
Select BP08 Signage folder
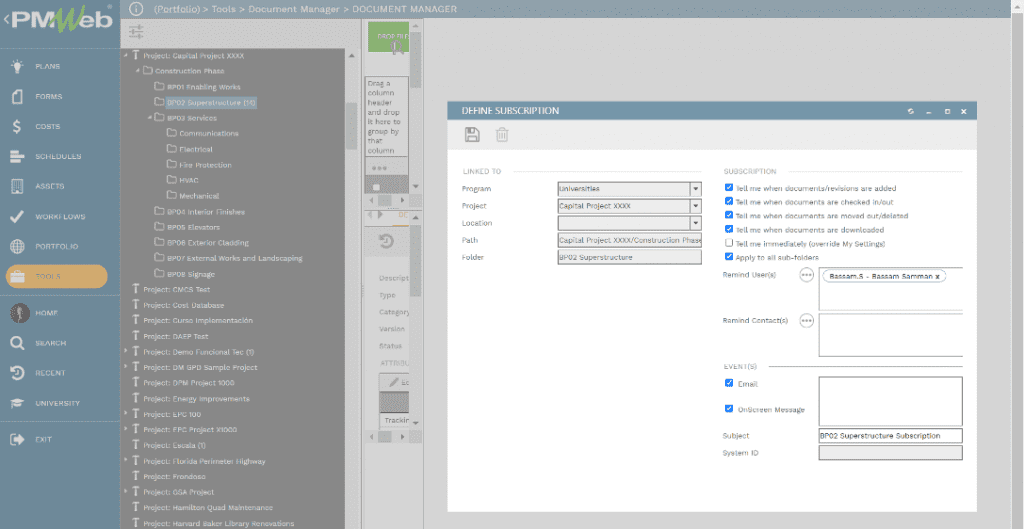pos(191,274)
